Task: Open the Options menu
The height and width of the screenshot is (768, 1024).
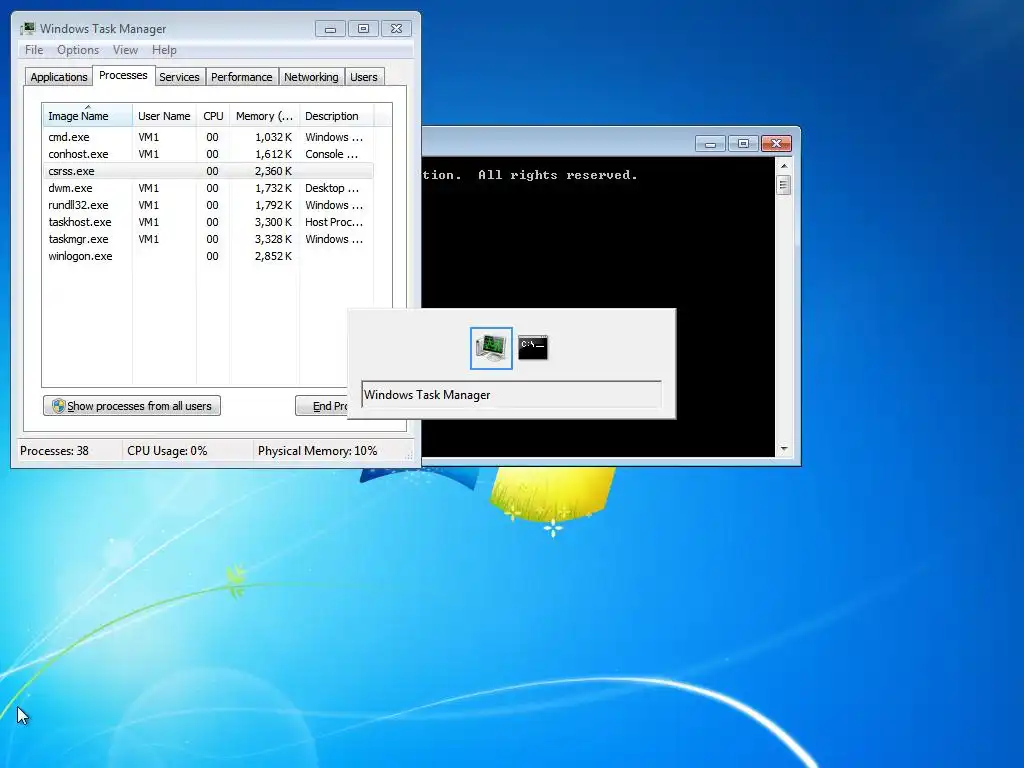Action: (78, 50)
